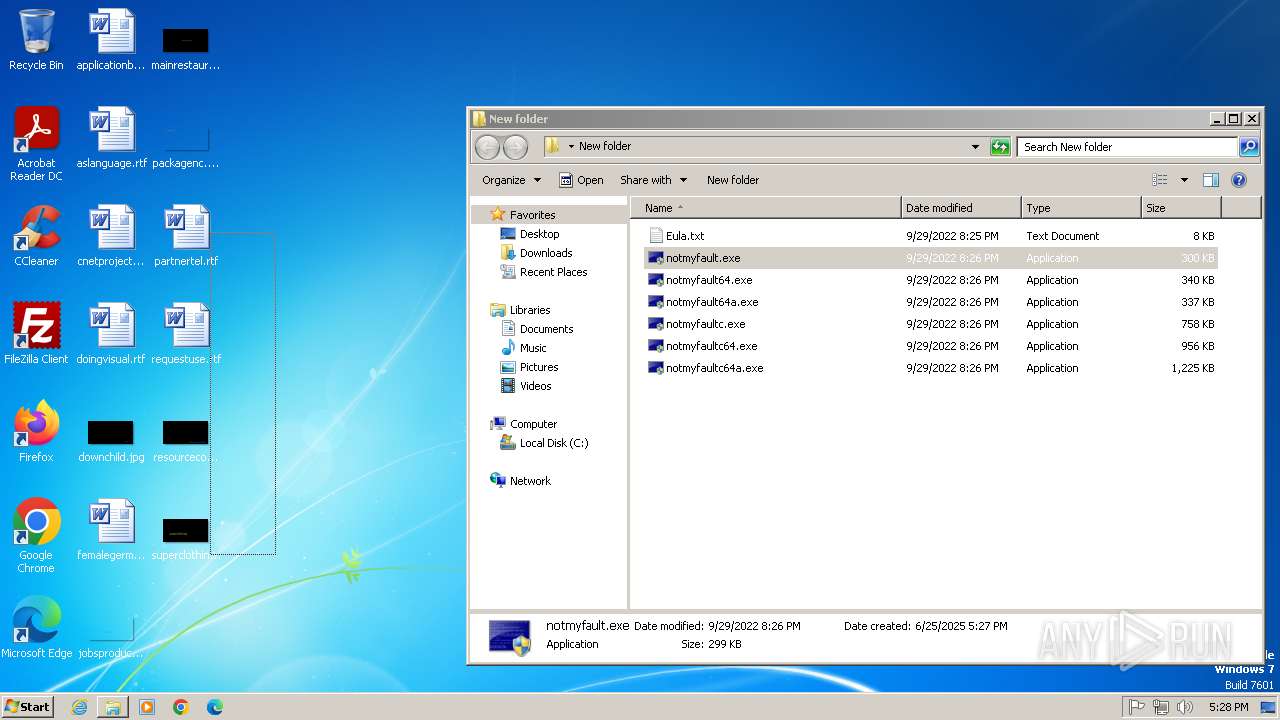Click the Explorer Back arrow button

[487, 147]
